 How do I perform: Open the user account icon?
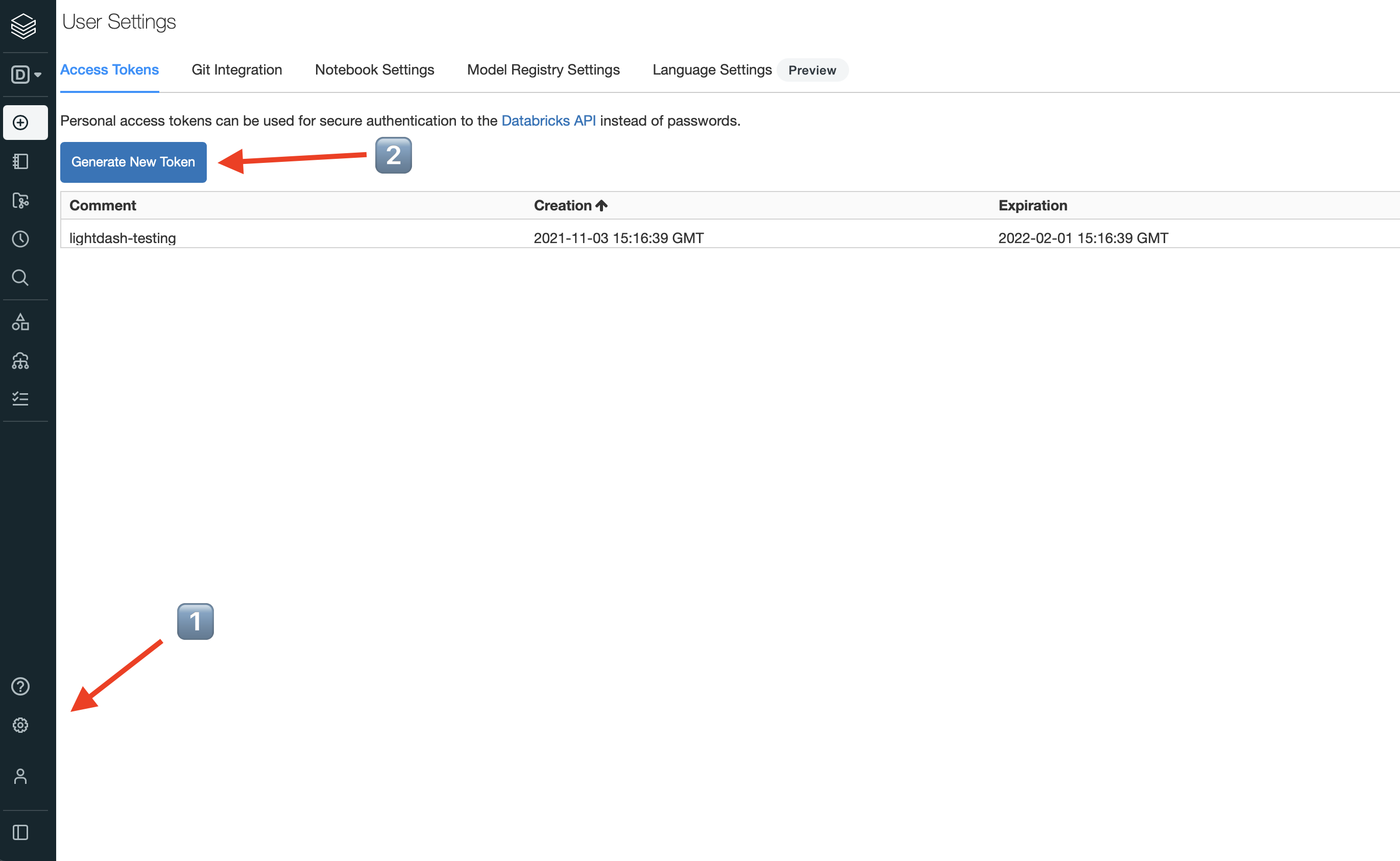(x=21, y=776)
